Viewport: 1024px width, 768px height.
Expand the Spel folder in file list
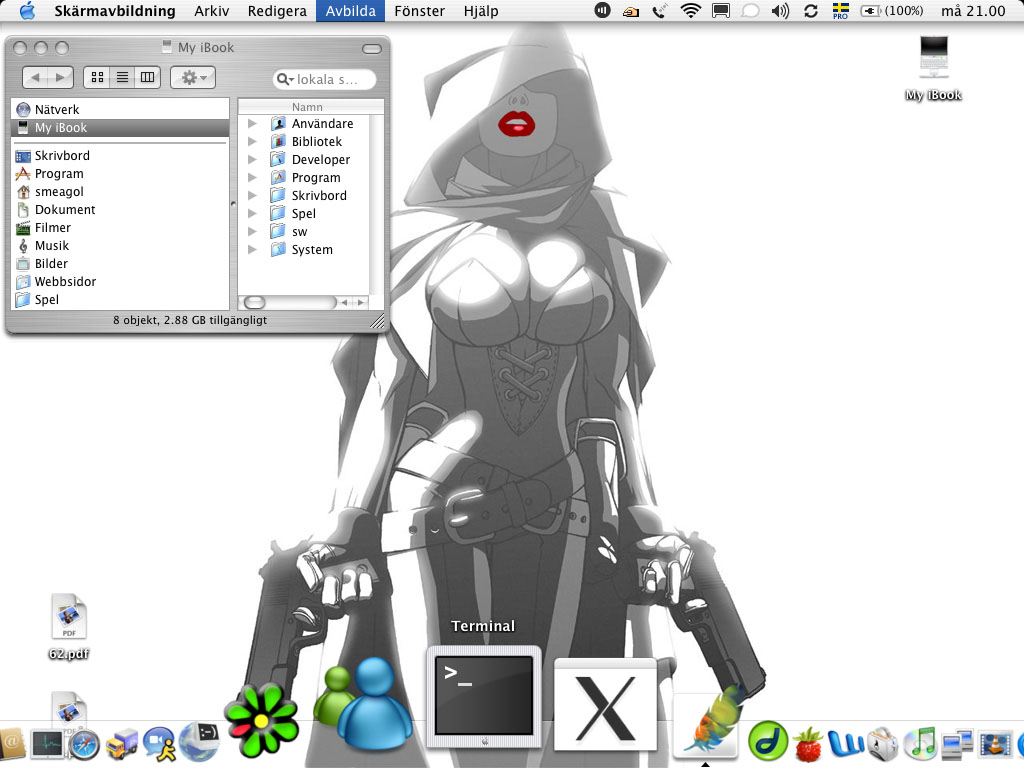coord(252,213)
